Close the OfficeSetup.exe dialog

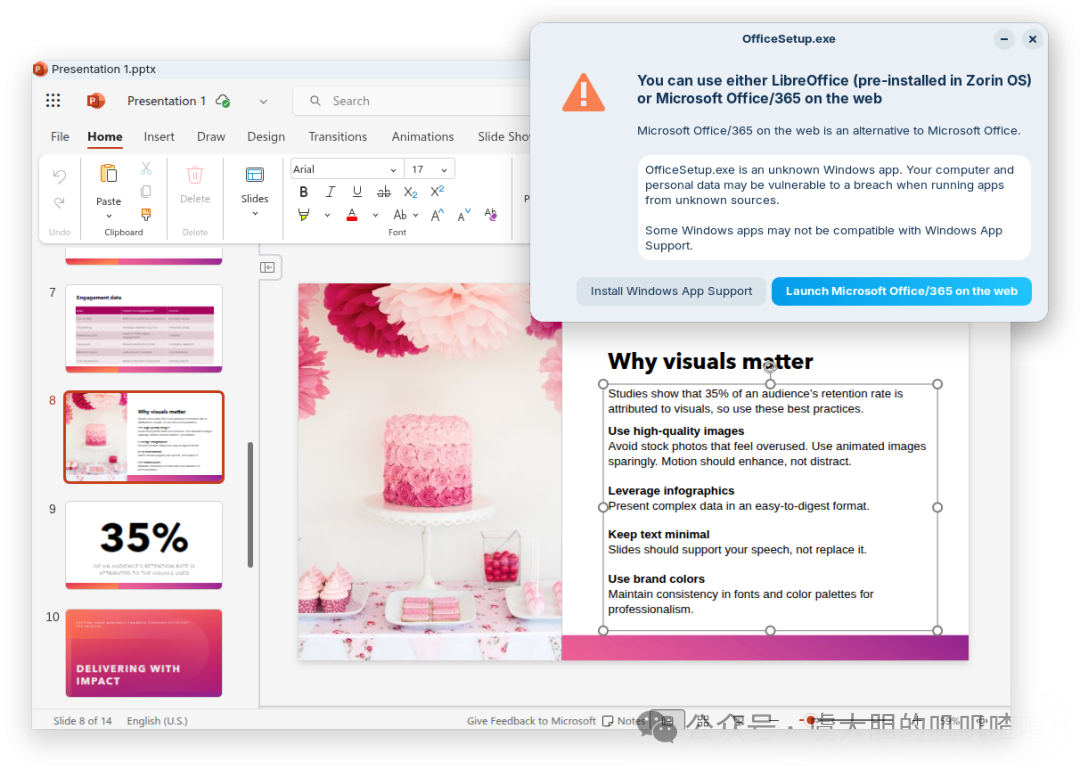(x=1032, y=39)
